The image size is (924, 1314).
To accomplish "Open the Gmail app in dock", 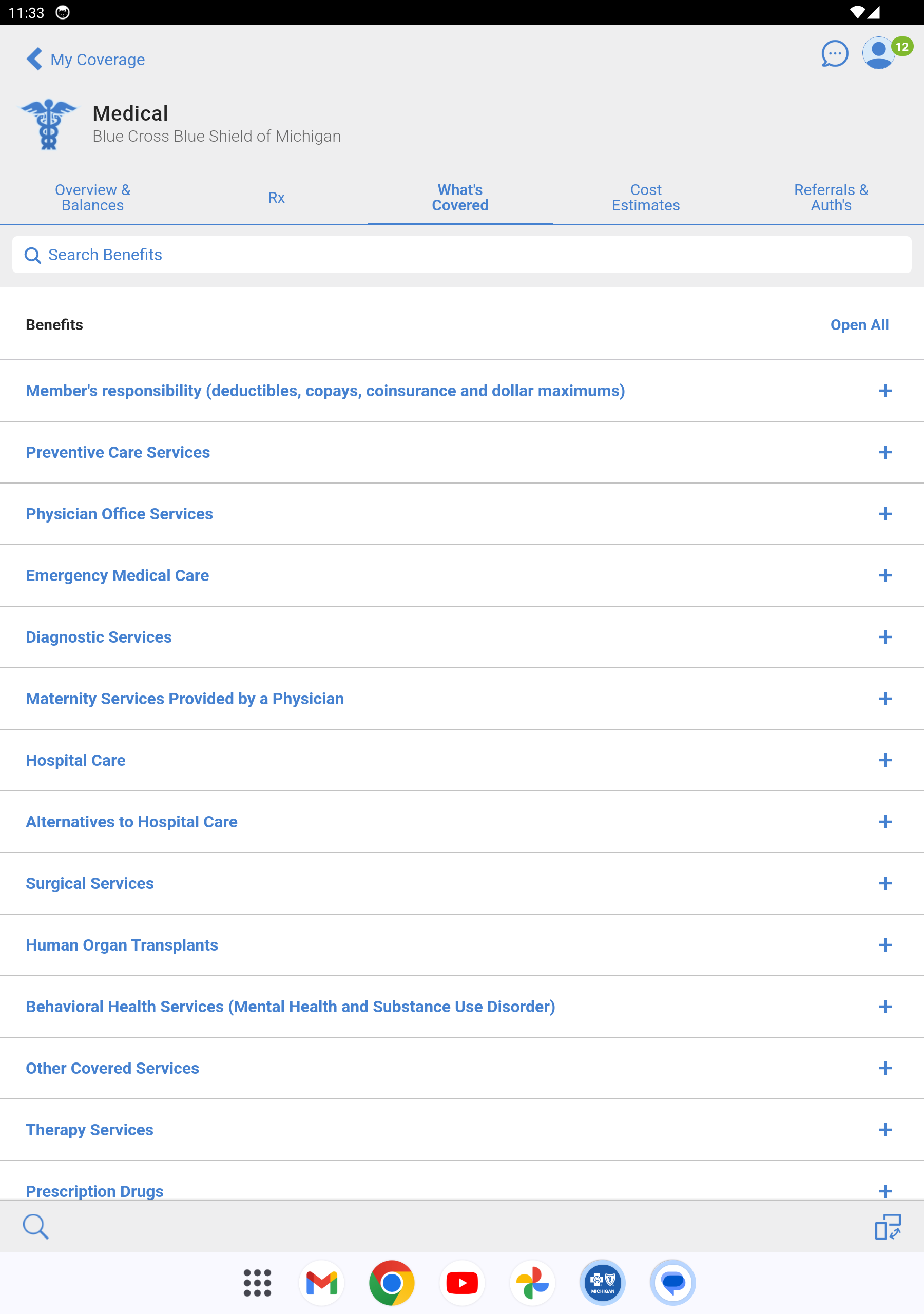I will point(321,1283).
